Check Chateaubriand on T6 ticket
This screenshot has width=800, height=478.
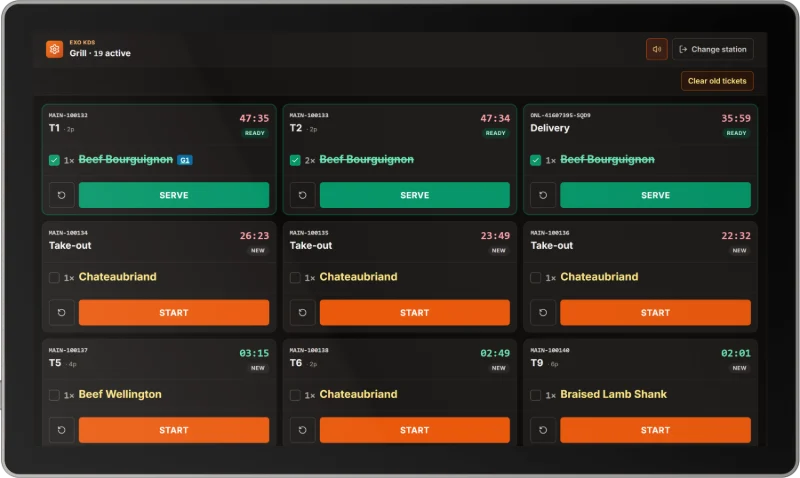(295, 395)
